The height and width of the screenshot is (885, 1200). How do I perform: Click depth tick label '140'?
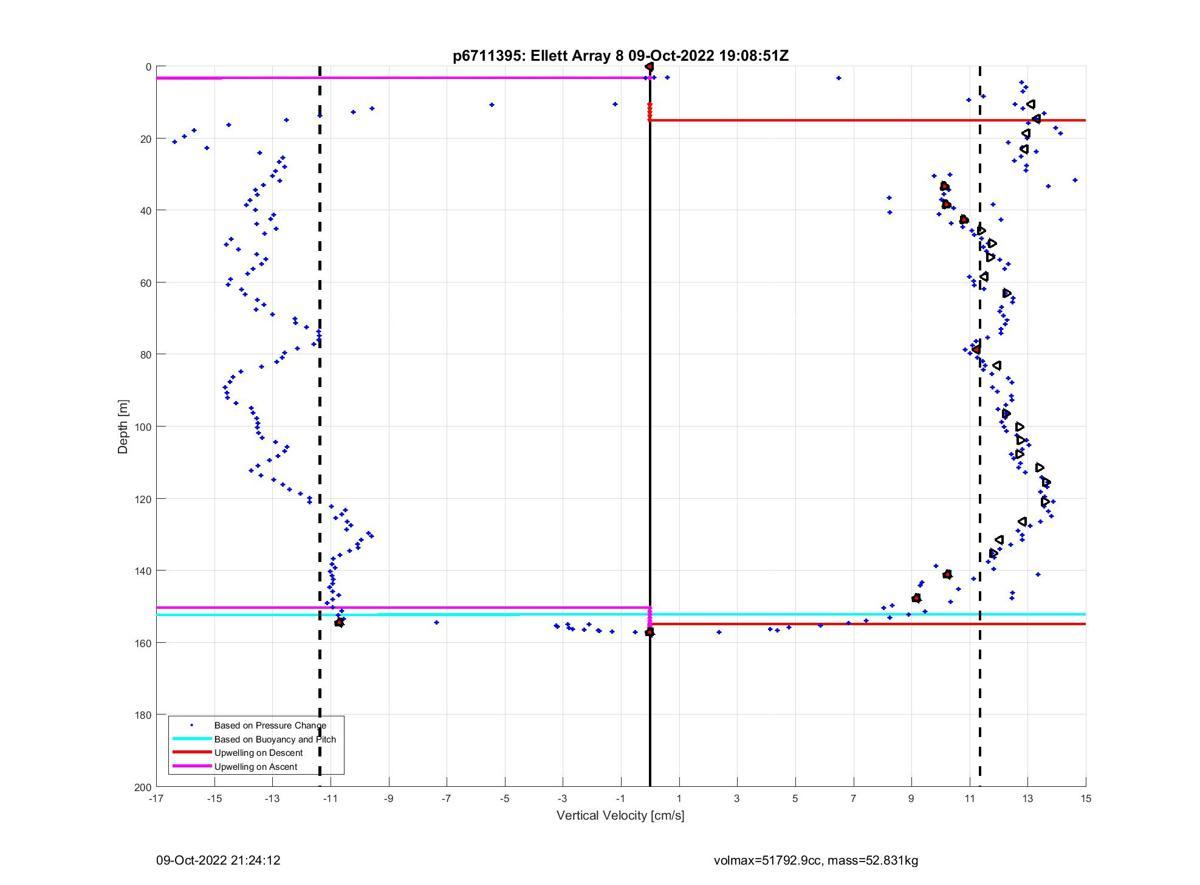[142, 571]
